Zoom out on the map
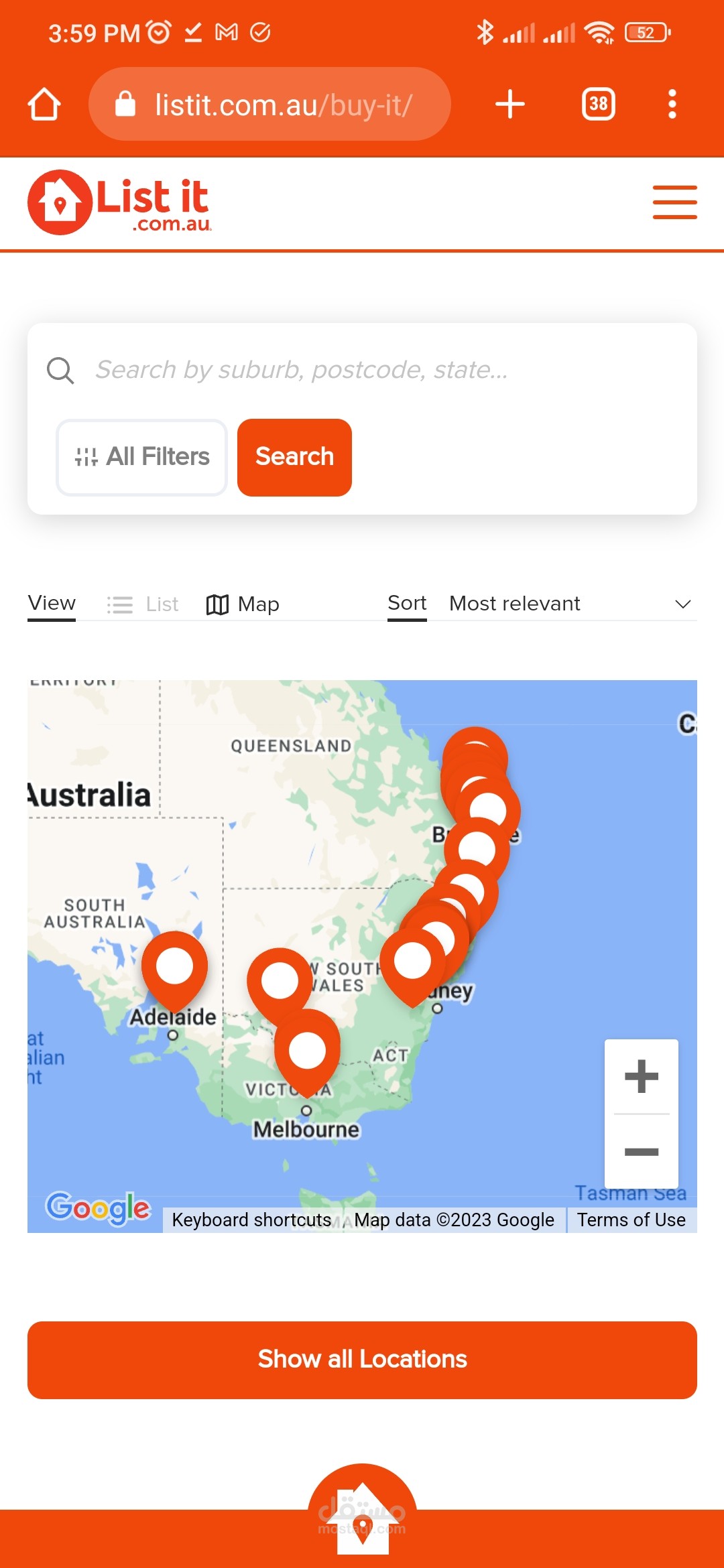 642,1152
